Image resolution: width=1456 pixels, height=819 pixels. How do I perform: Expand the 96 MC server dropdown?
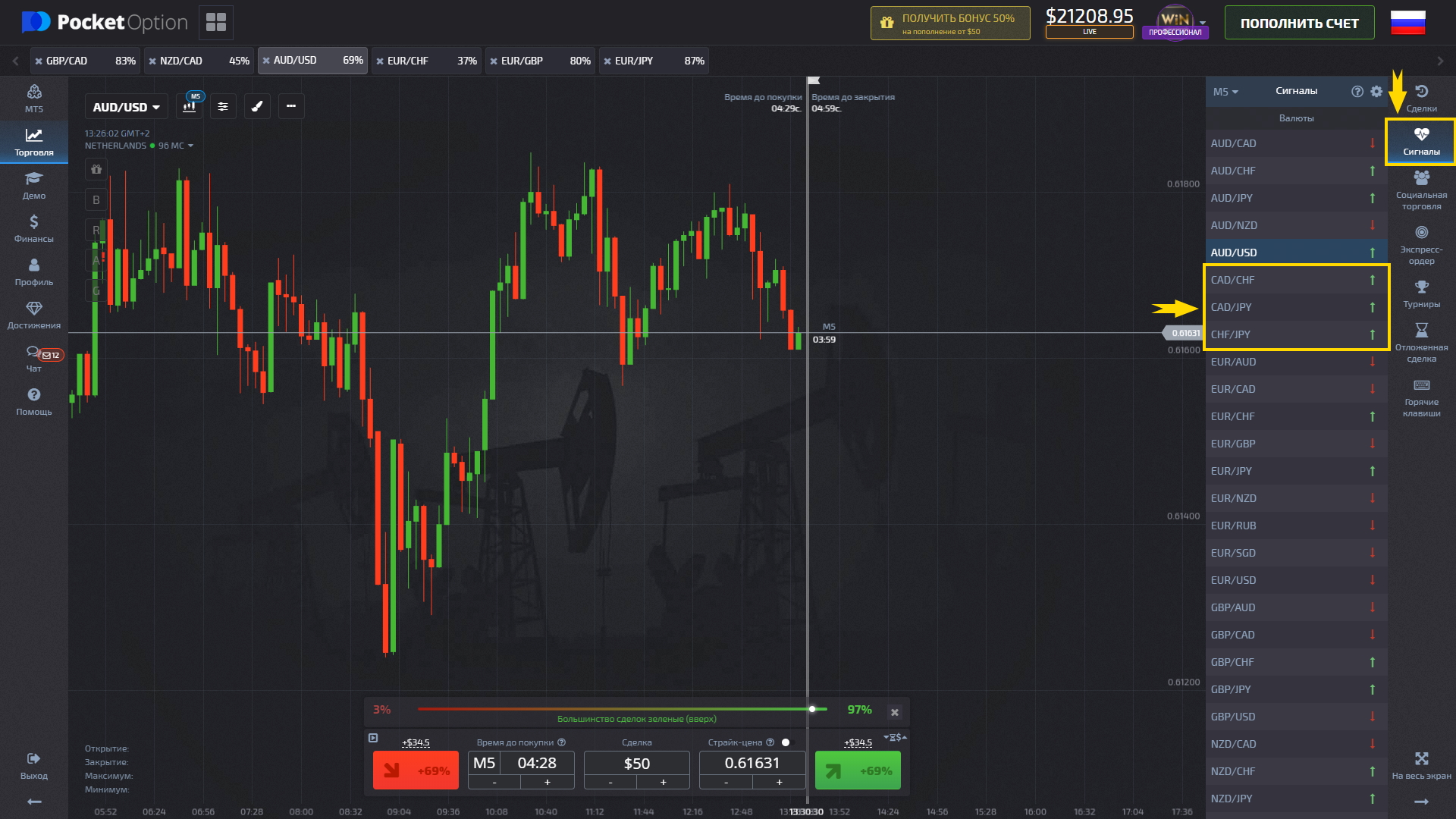[x=175, y=146]
